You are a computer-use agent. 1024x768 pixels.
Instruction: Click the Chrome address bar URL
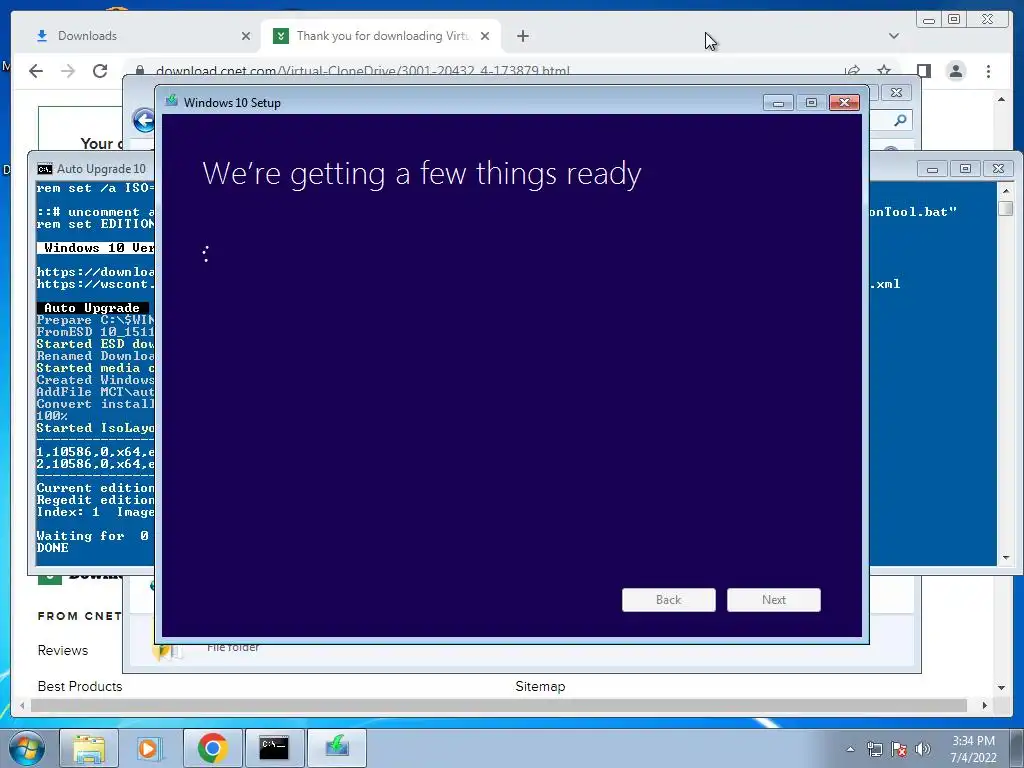coord(362,71)
